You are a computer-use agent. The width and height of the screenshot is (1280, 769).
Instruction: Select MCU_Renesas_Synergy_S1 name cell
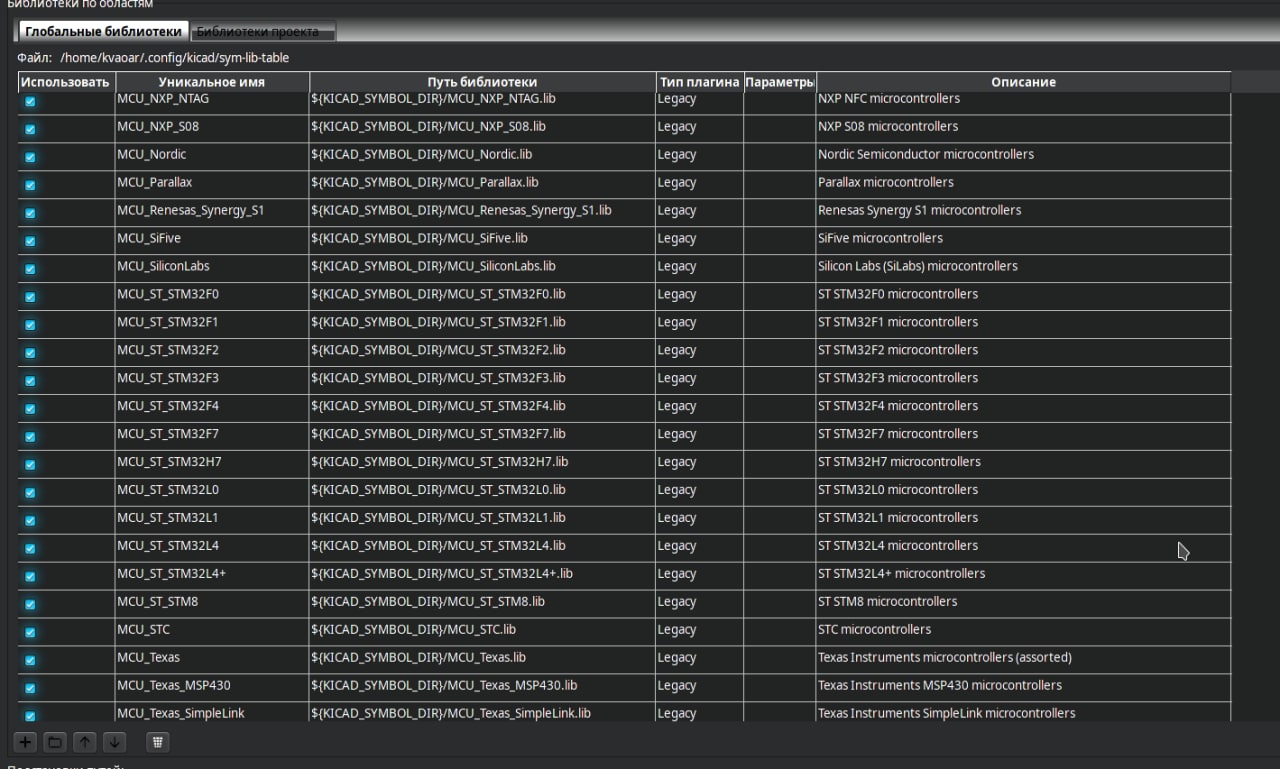point(212,212)
